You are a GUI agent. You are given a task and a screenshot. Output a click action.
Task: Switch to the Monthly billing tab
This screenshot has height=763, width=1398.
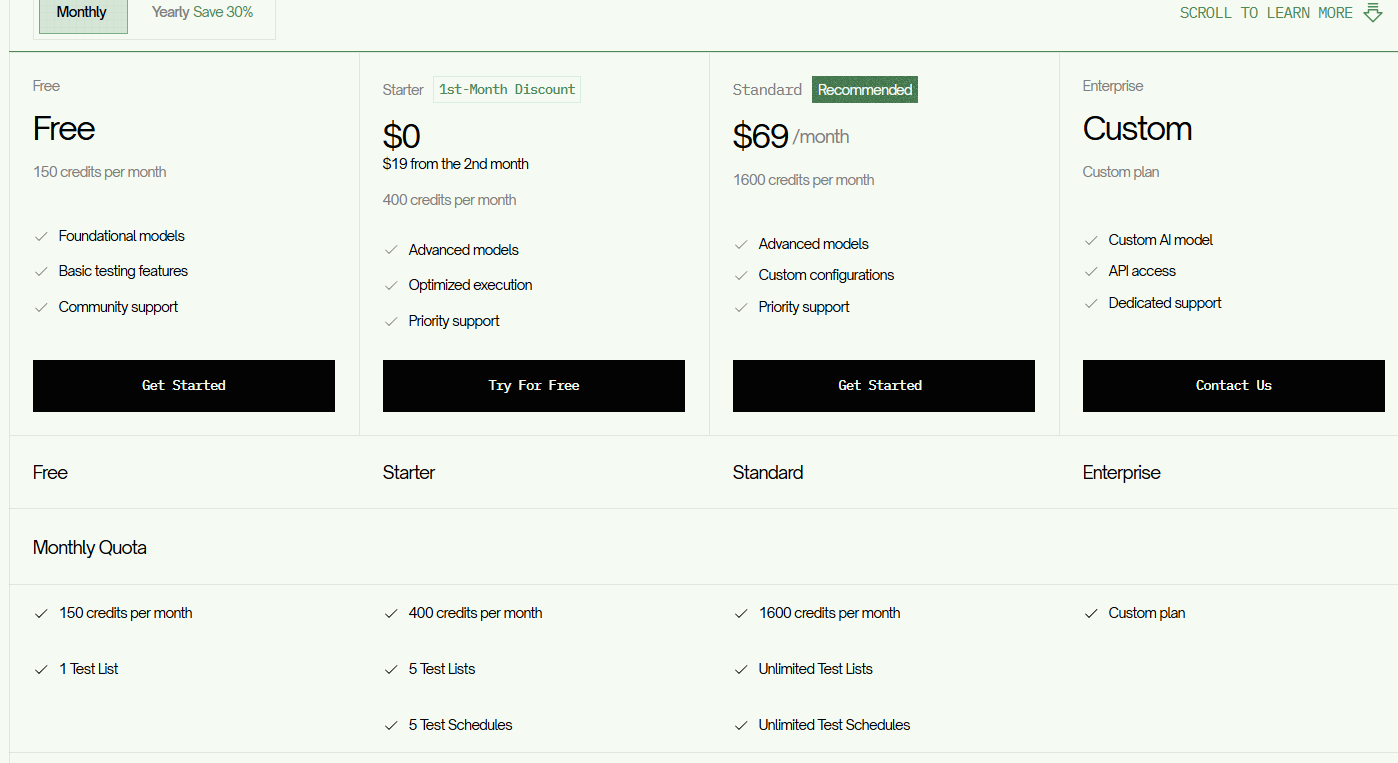82,12
